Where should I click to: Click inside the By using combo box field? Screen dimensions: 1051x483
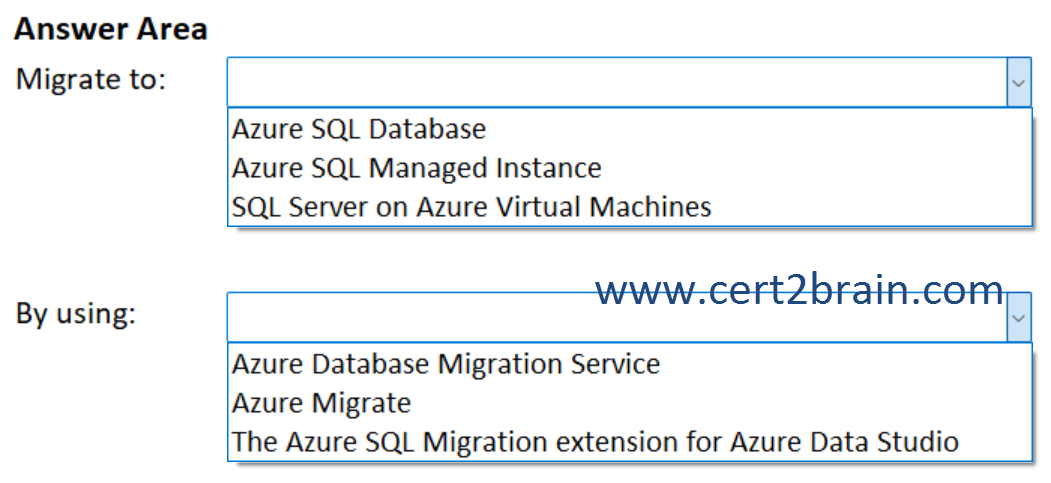[x=617, y=318]
